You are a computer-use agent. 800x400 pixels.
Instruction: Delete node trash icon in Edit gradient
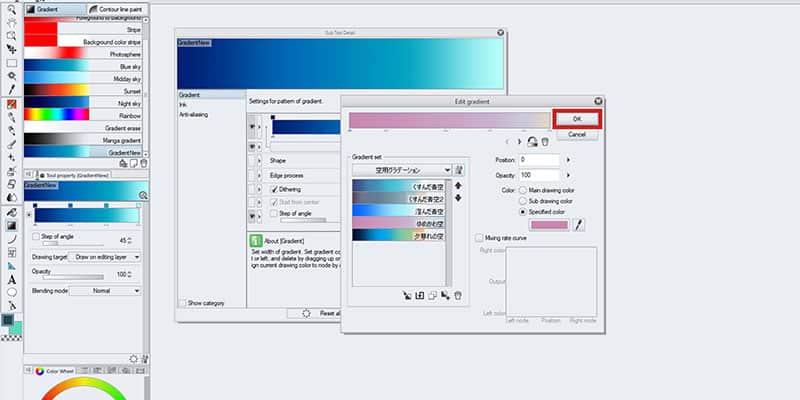pyautogui.click(x=545, y=142)
